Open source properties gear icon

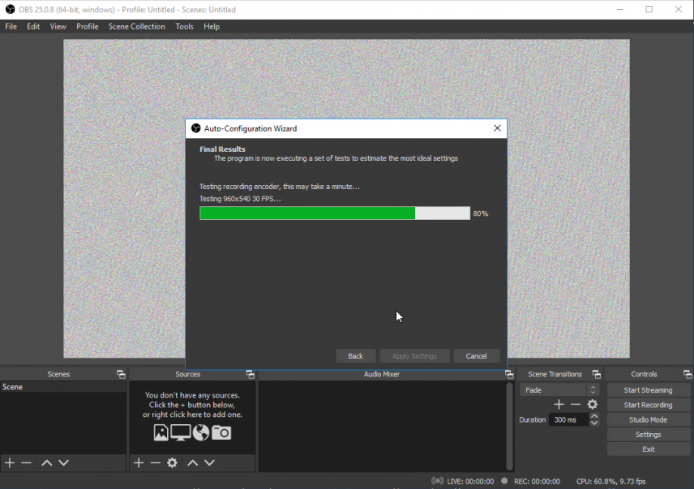pos(172,463)
